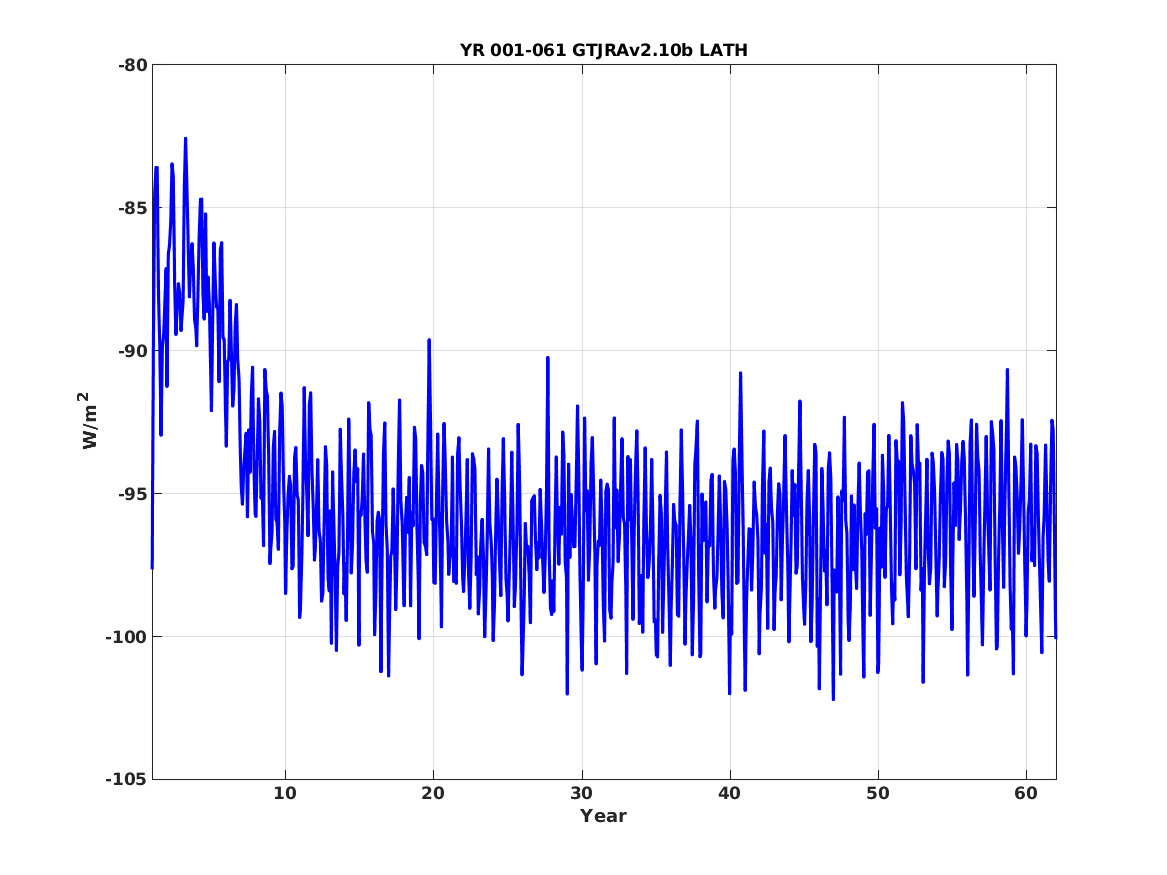Click the y-axis tick label -105
This screenshot has height=875, width=1167.
click(127, 780)
